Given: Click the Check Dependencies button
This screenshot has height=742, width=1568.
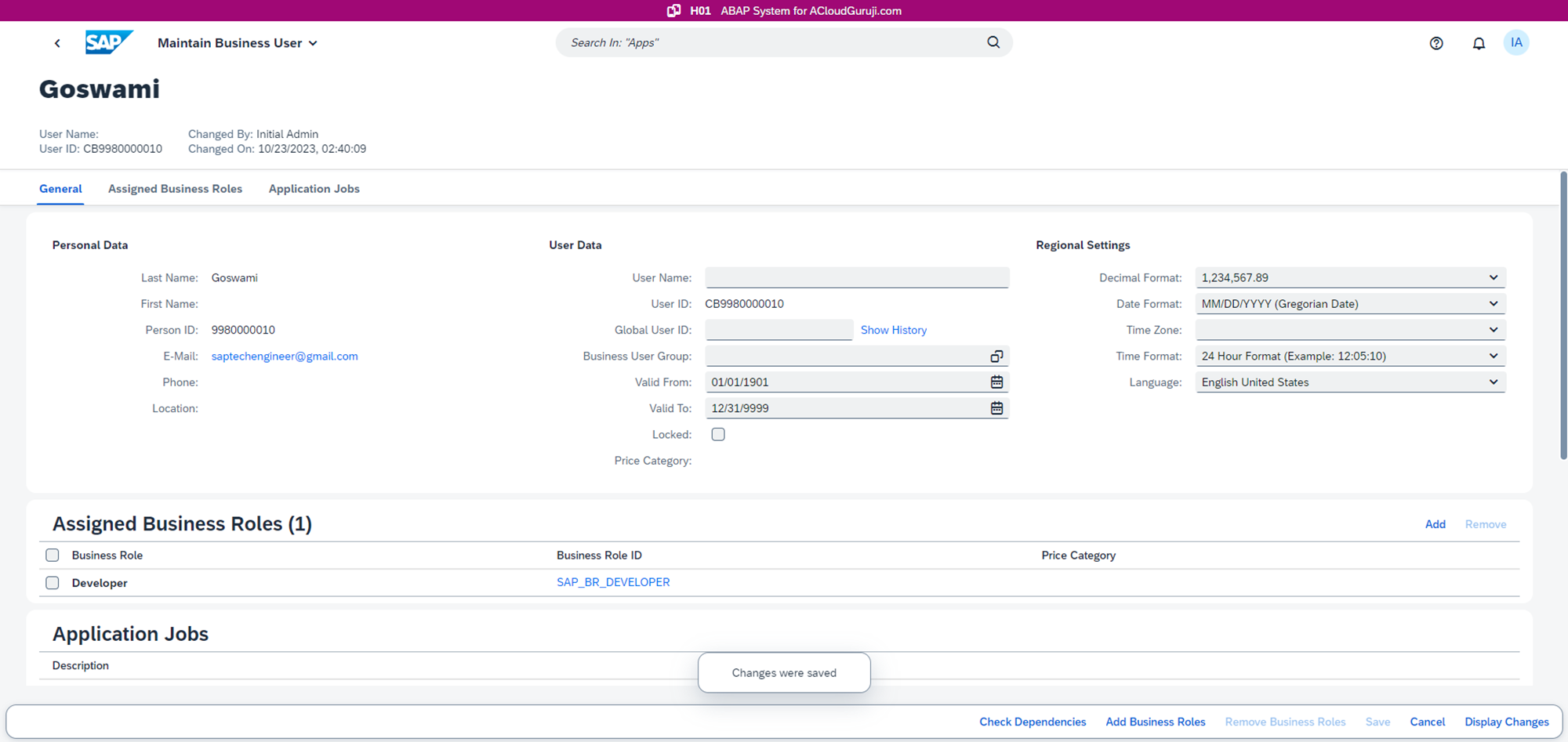Looking at the screenshot, I should tap(1032, 722).
